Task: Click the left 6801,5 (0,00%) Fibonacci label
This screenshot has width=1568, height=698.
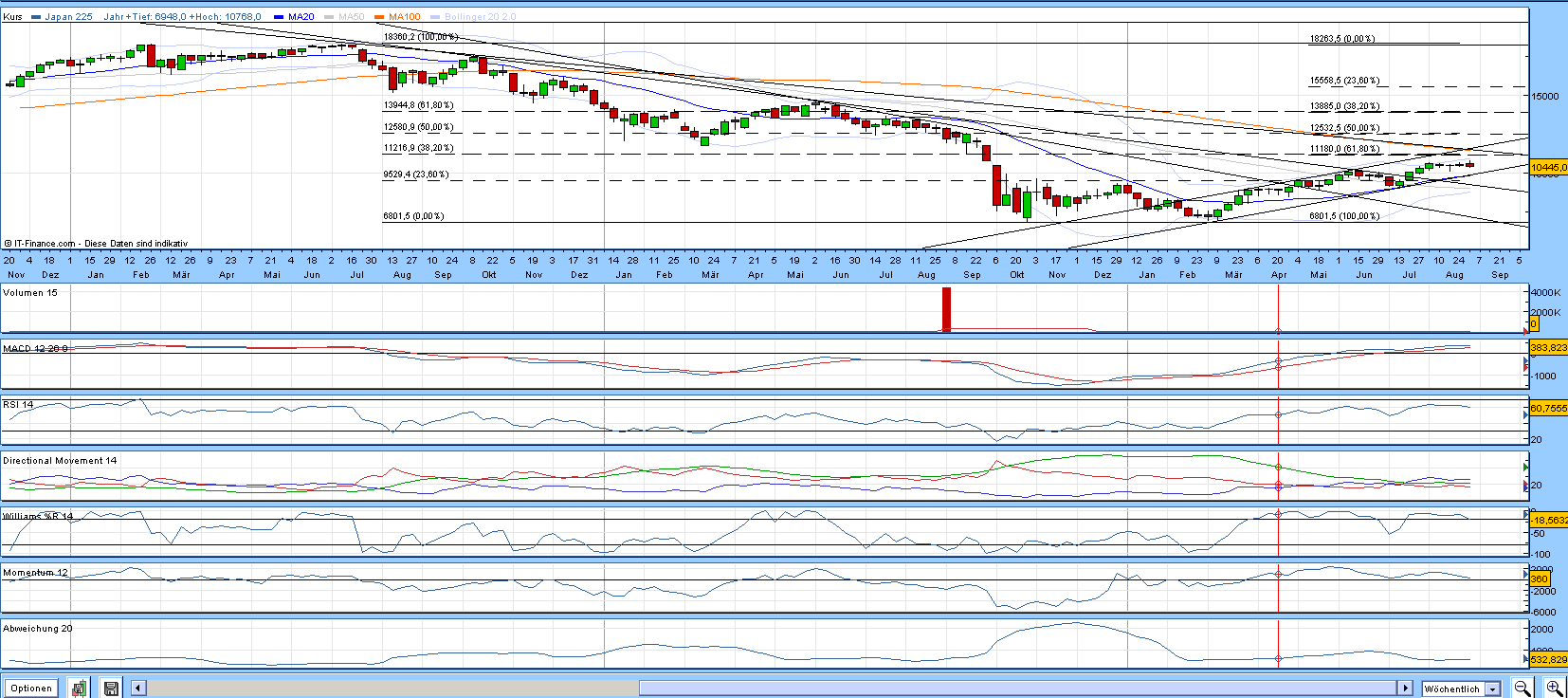Action: click(413, 216)
